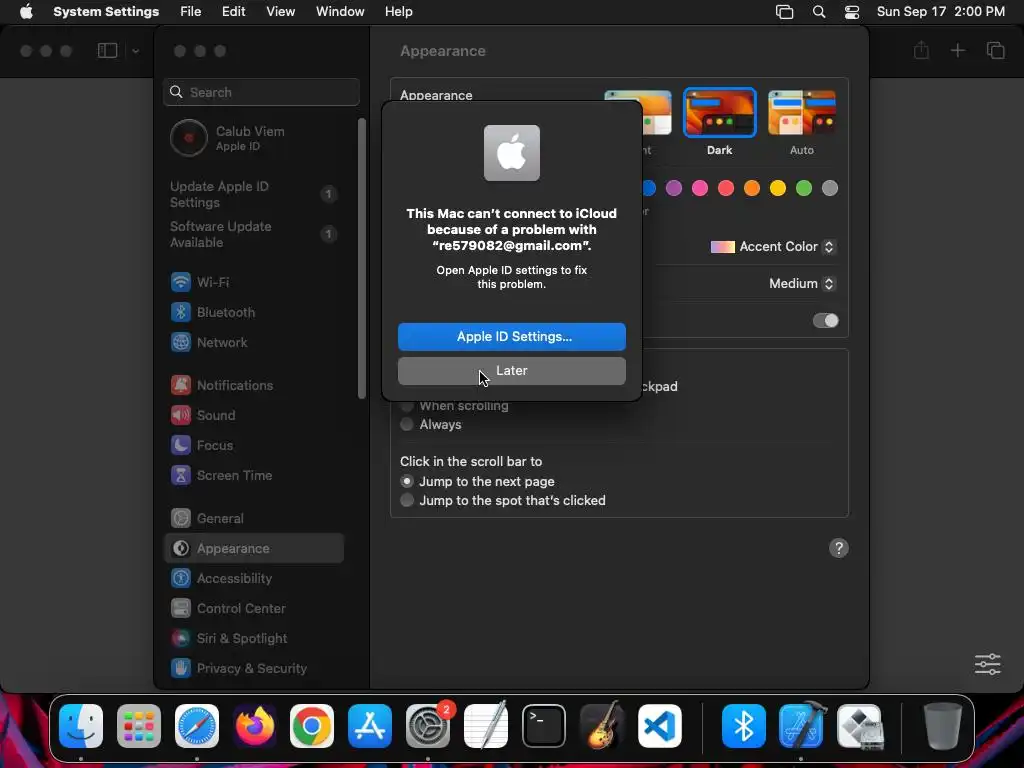Open the date and time in the menu bar
This screenshot has width=1024, height=768.
pos(940,12)
